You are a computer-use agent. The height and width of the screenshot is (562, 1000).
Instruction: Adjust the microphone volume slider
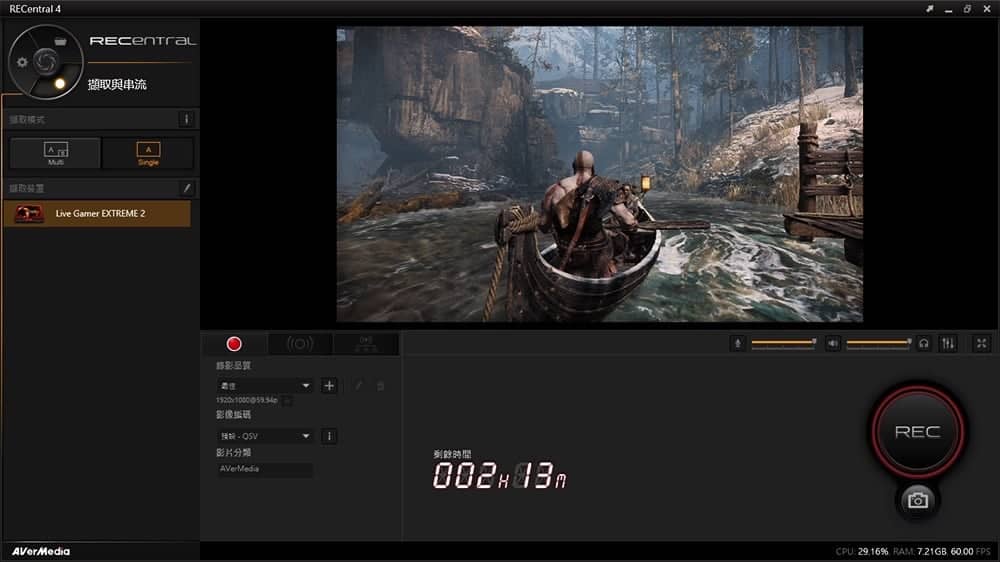(784, 343)
